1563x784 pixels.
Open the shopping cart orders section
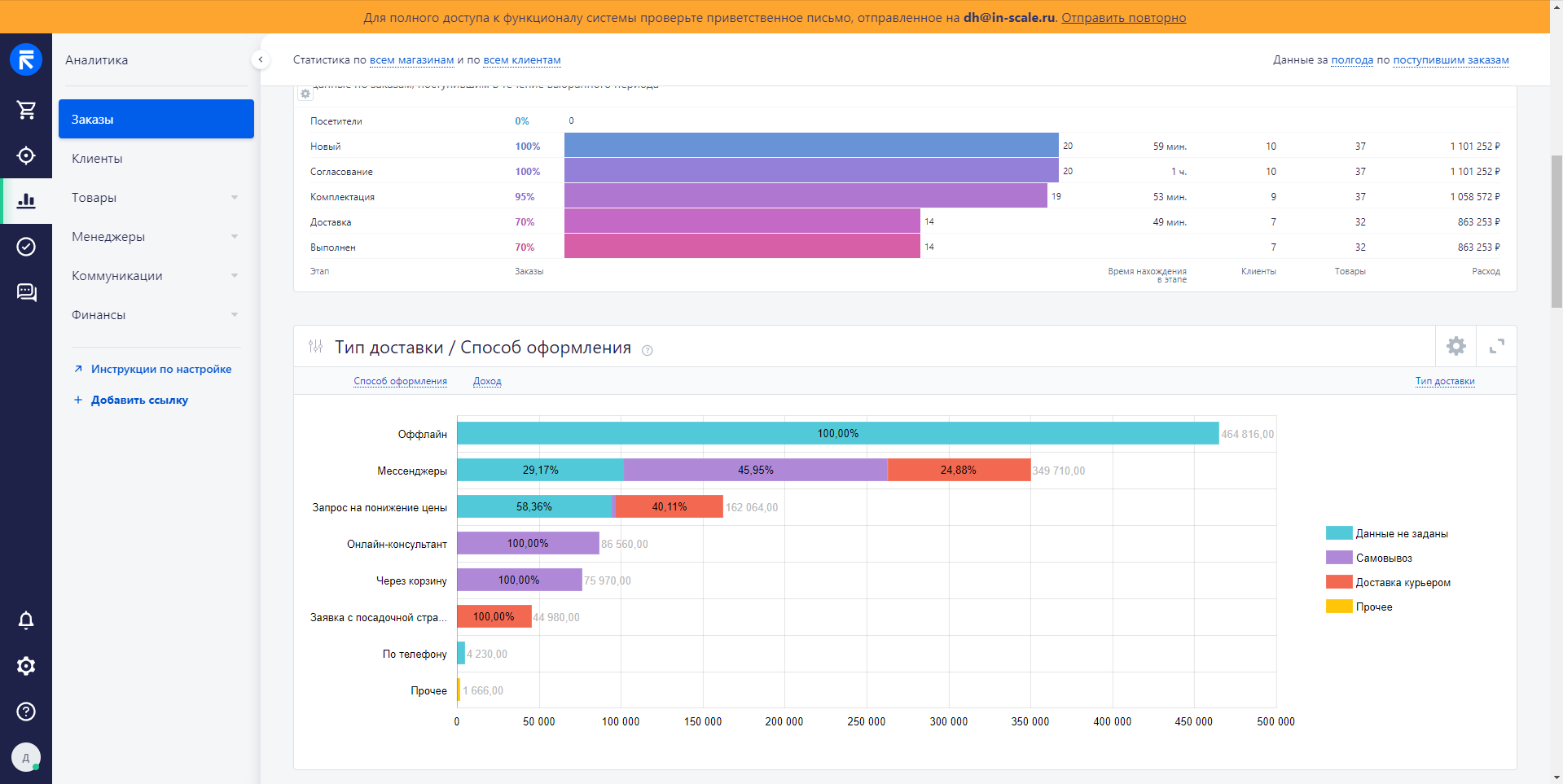coord(26,110)
